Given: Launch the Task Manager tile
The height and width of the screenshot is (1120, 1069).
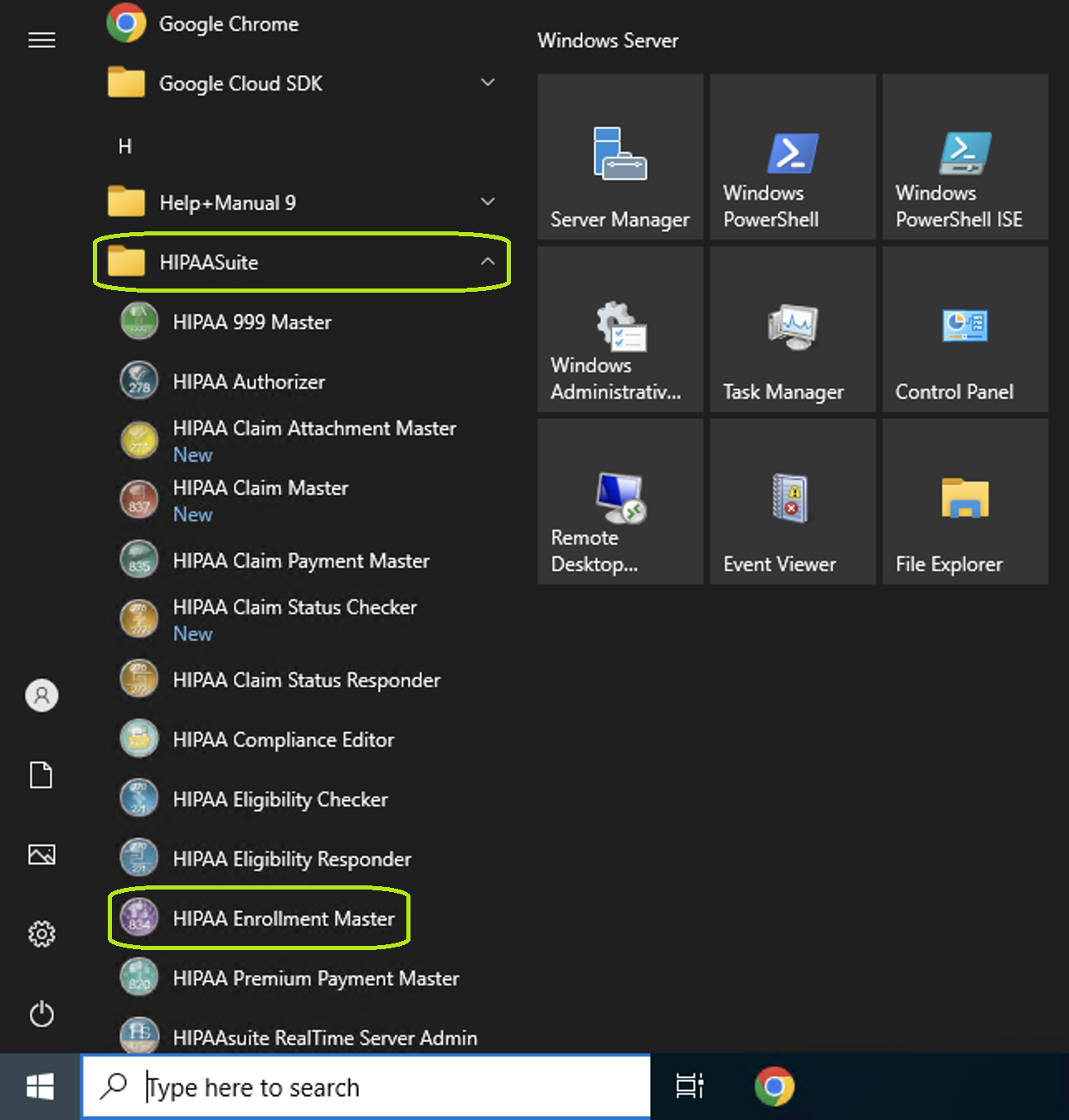Looking at the screenshot, I should 793,329.
